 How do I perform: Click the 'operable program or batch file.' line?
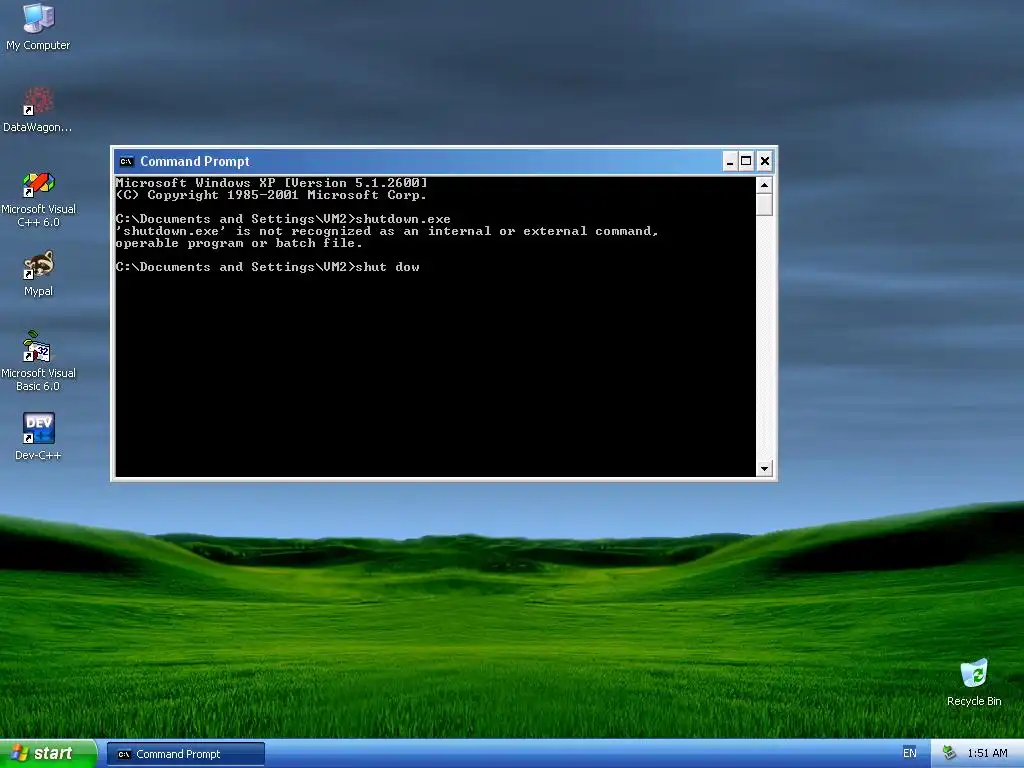[239, 243]
